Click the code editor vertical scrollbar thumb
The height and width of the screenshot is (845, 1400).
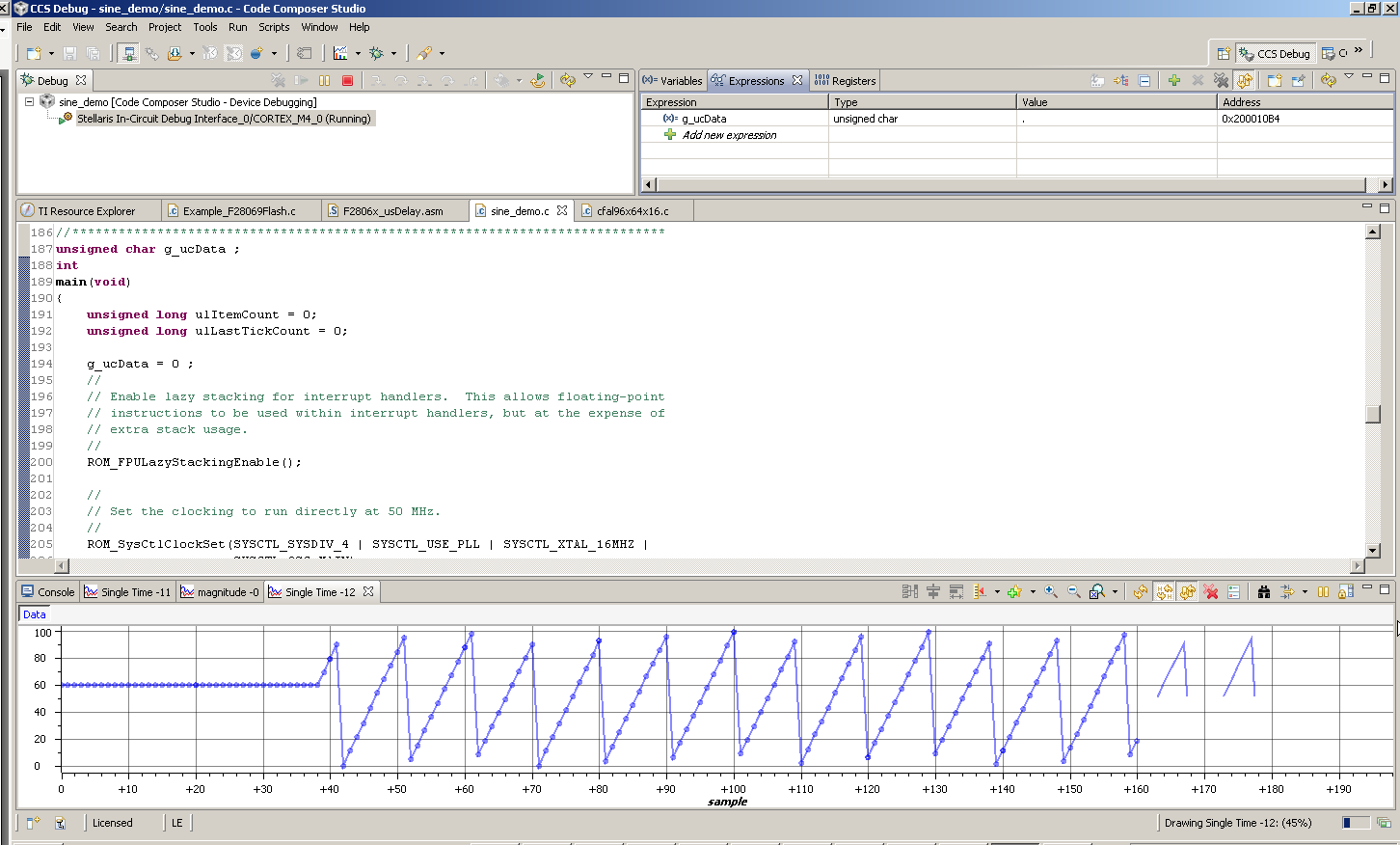pos(1373,414)
